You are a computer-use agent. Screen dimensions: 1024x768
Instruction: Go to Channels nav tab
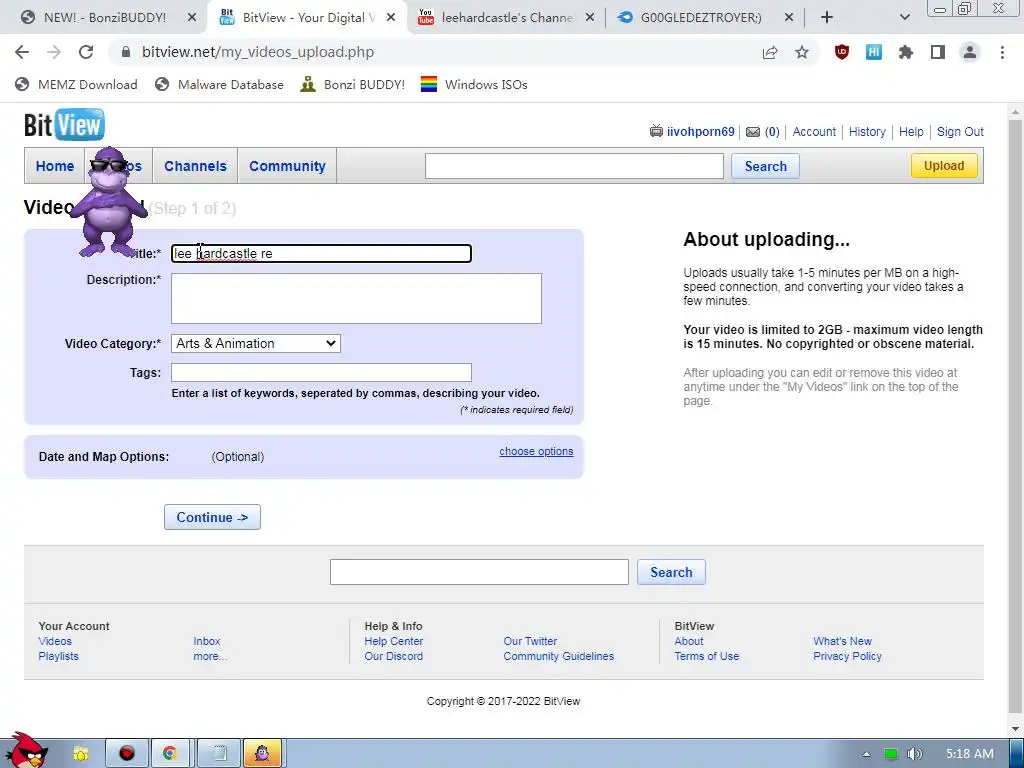tap(195, 166)
